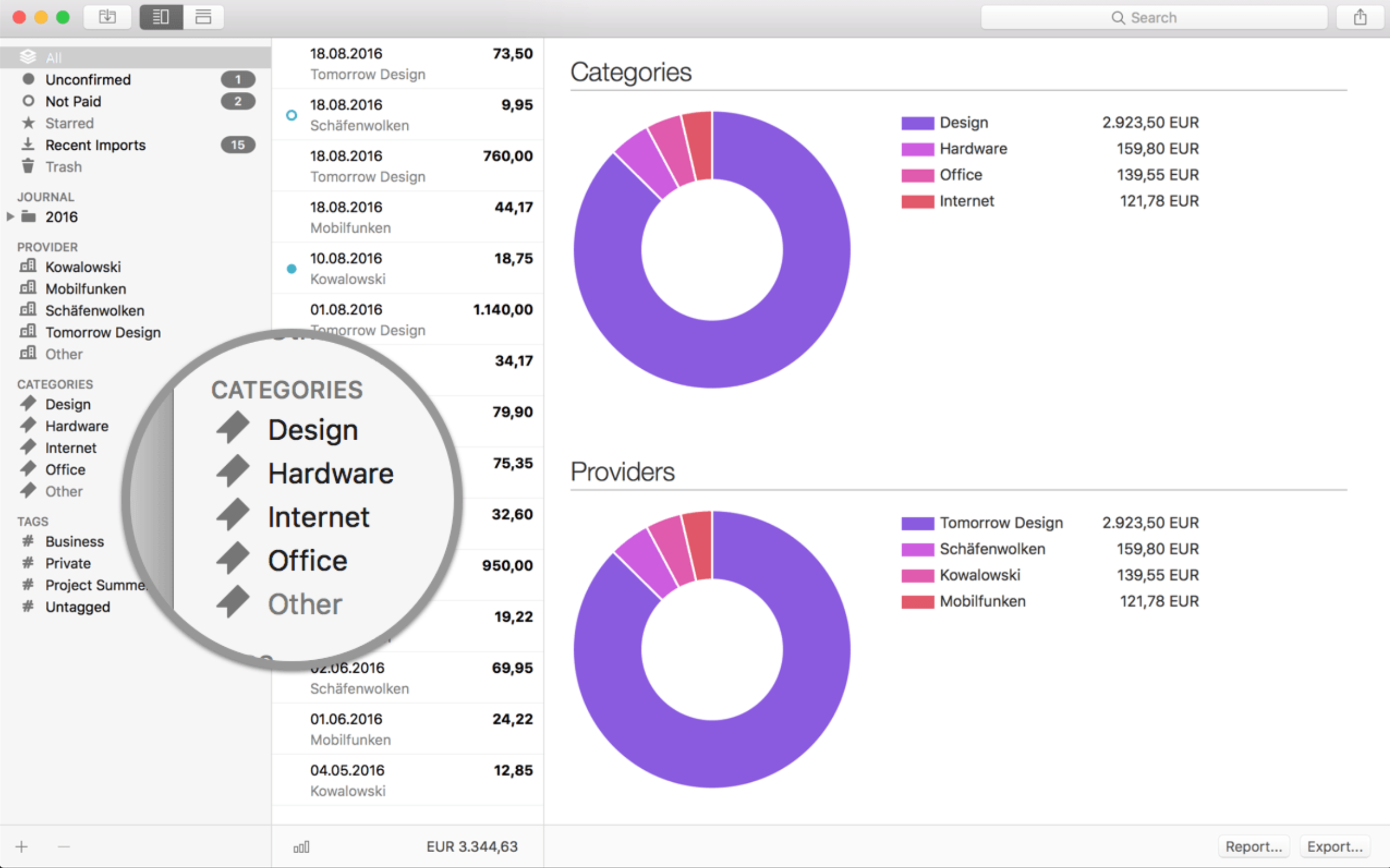Click the Schäfenwolken 159,80 EUR legend row
Image resolution: width=1390 pixels, height=868 pixels.
click(1050, 549)
